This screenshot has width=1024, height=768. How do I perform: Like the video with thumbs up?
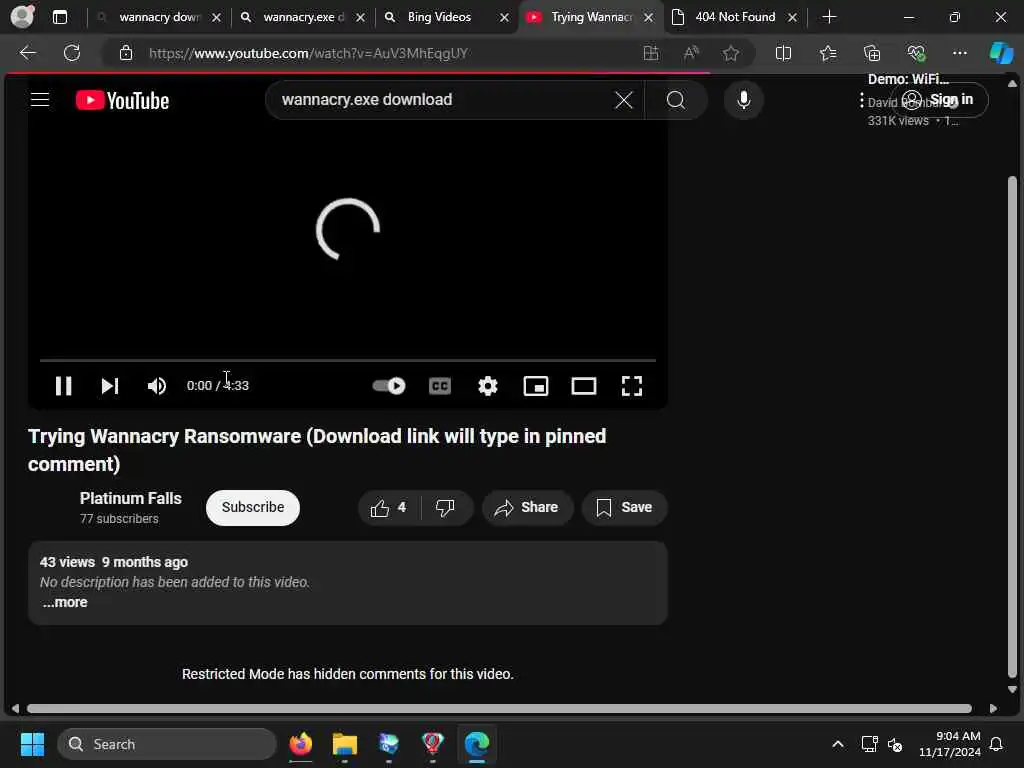(389, 507)
